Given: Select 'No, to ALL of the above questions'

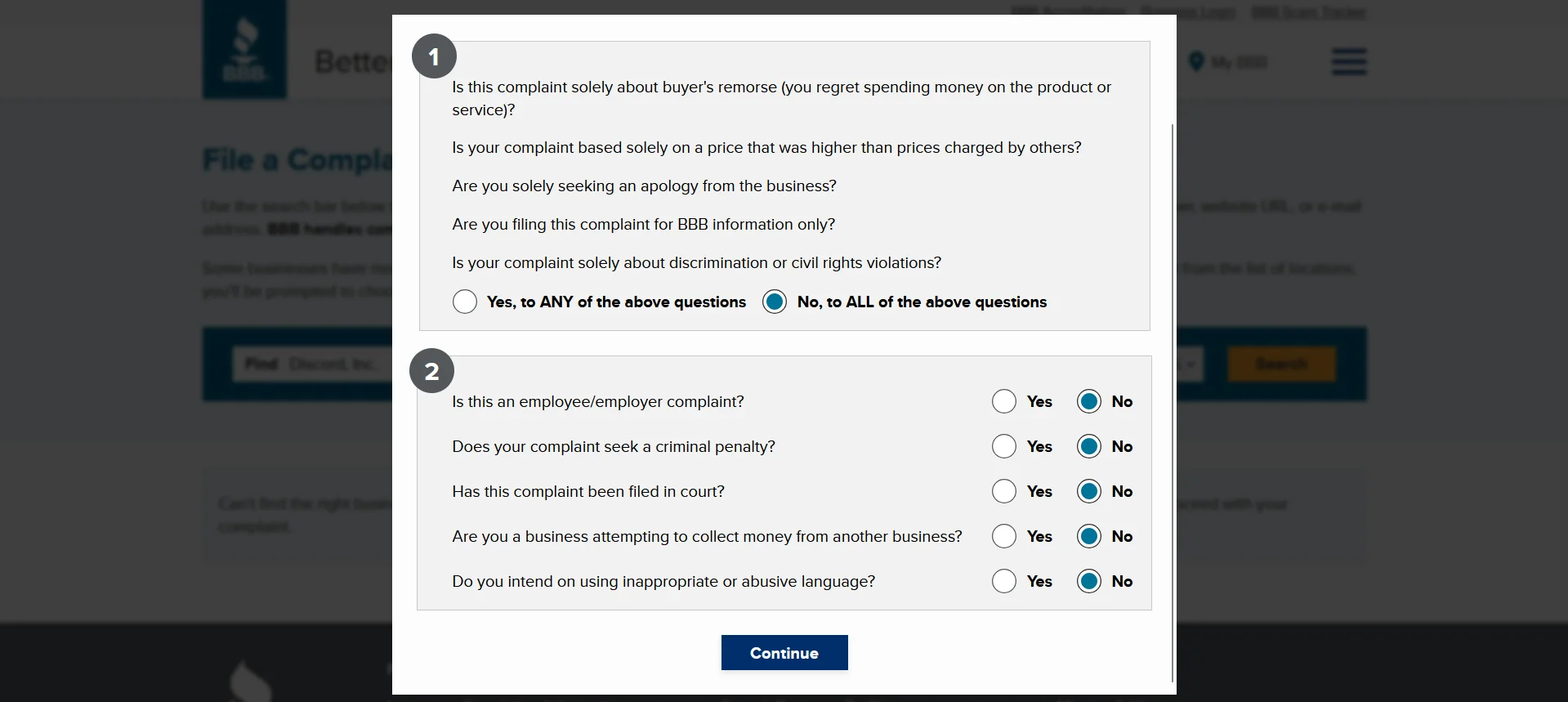Looking at the screenshot, I should [775, 302].
